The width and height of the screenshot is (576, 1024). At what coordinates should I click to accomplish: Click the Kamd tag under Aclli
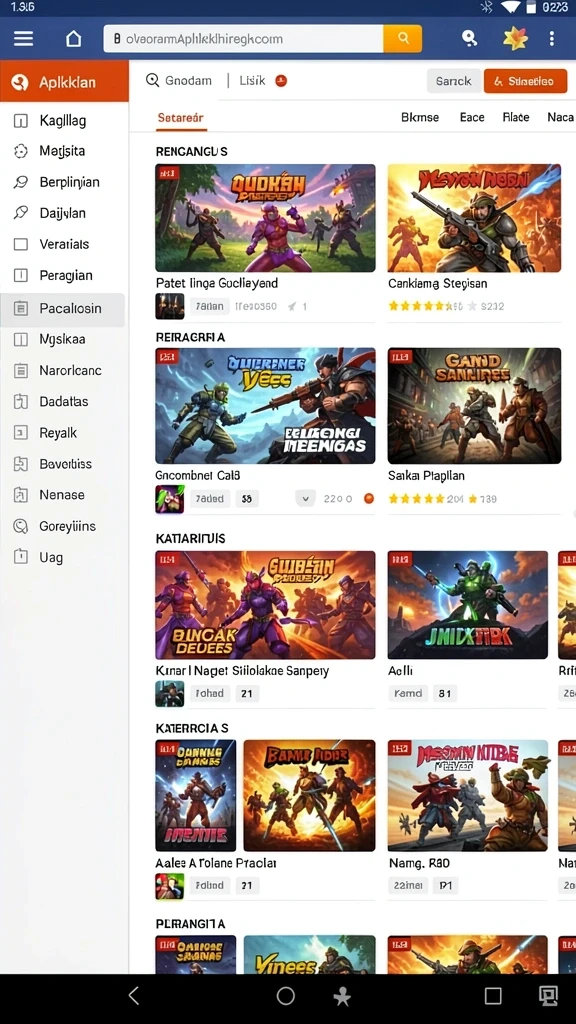408,694
